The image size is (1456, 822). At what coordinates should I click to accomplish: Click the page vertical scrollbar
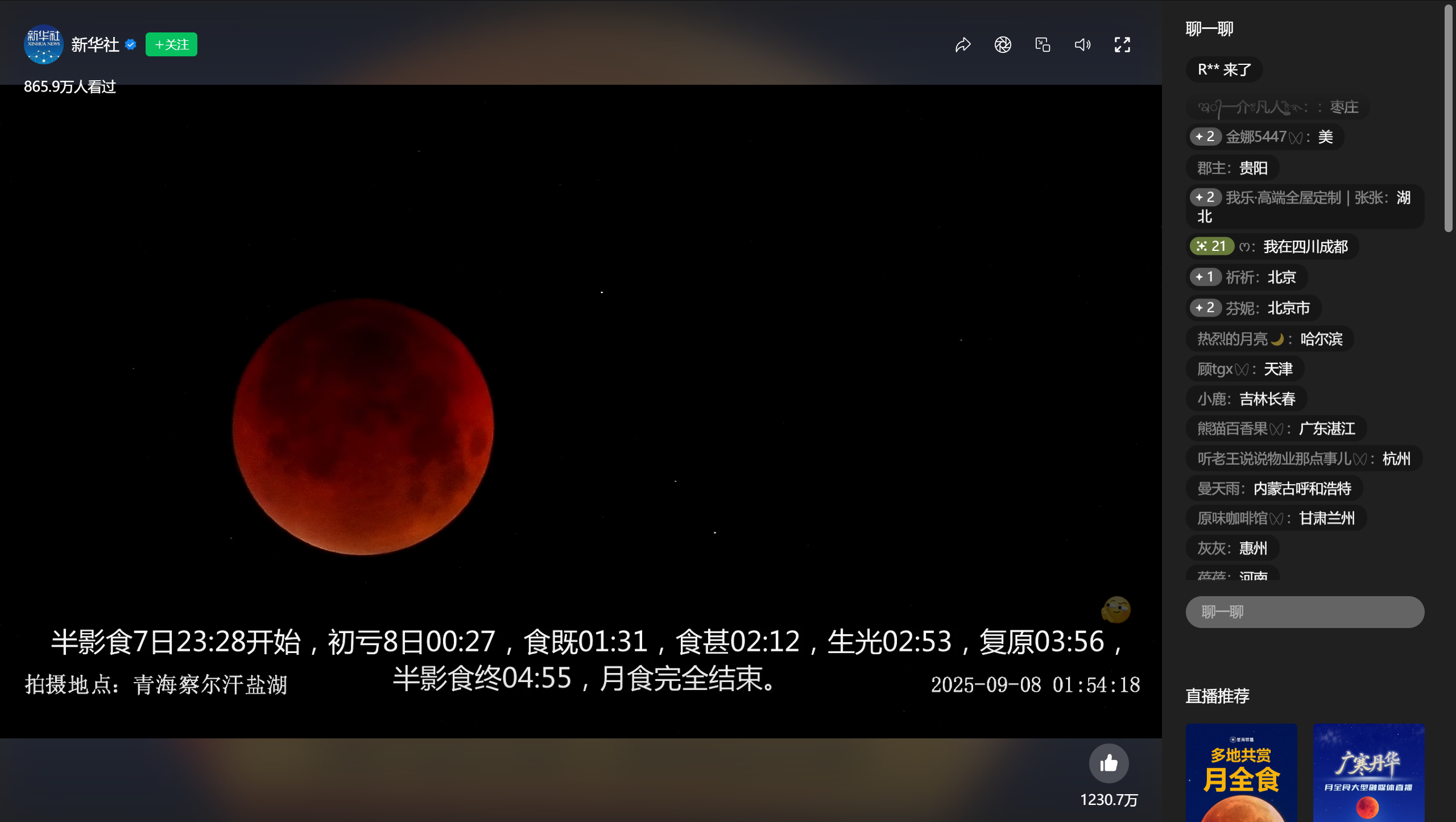(1448, 118)
